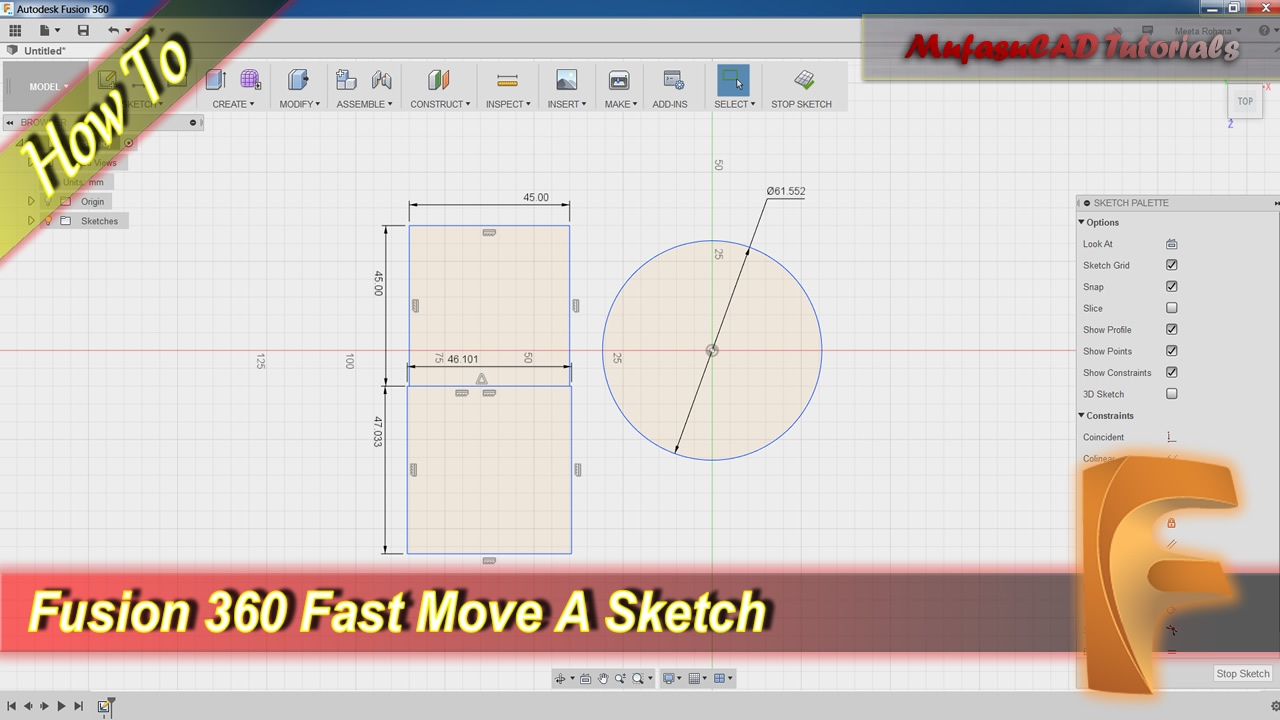The height and width of the screenshot is (720, 1280).
Task: Open the ASSEMBLE menu
Action: pyautogui.click(x=364, y=104)
